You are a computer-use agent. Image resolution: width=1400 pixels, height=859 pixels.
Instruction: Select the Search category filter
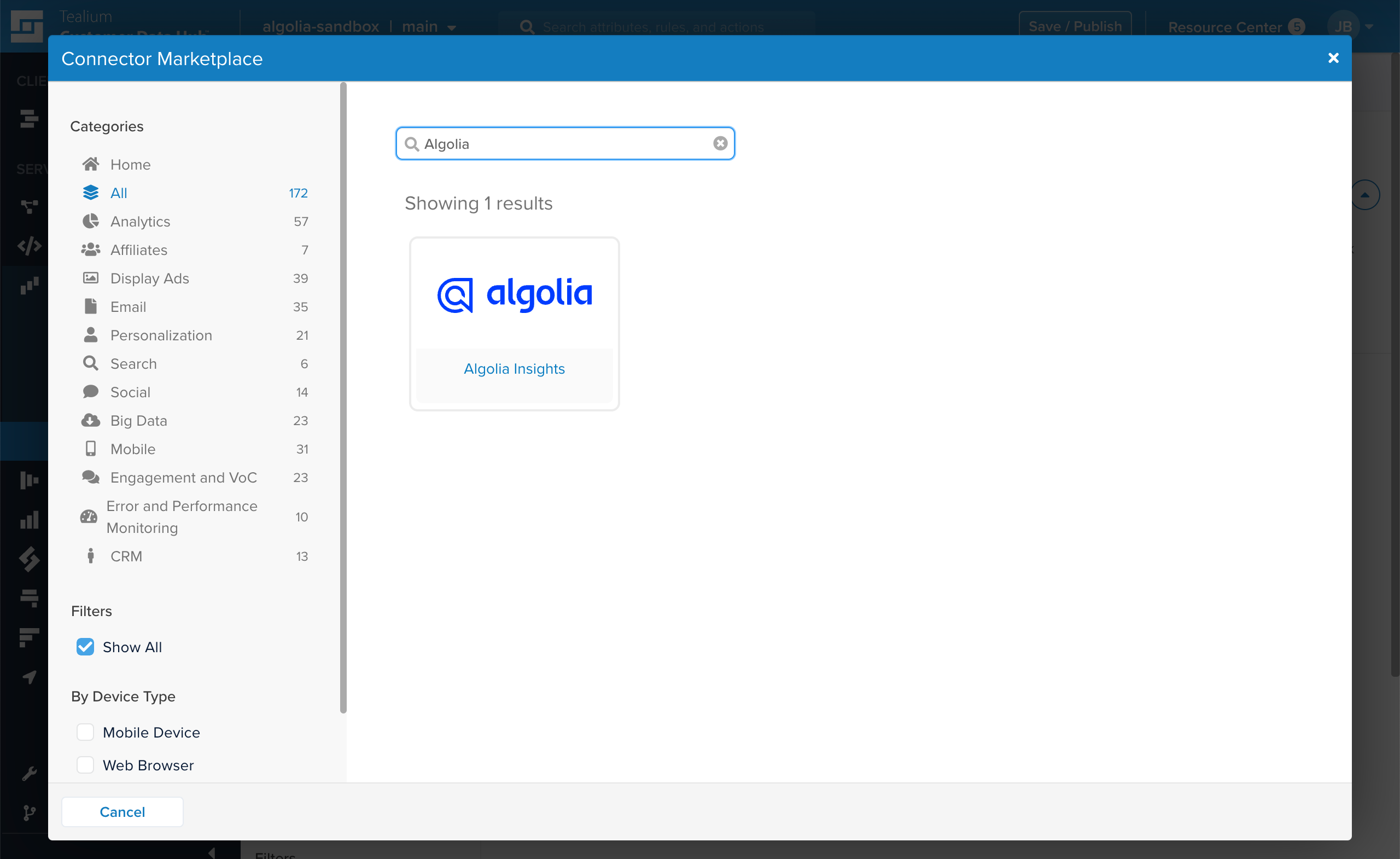click(133, 363)
